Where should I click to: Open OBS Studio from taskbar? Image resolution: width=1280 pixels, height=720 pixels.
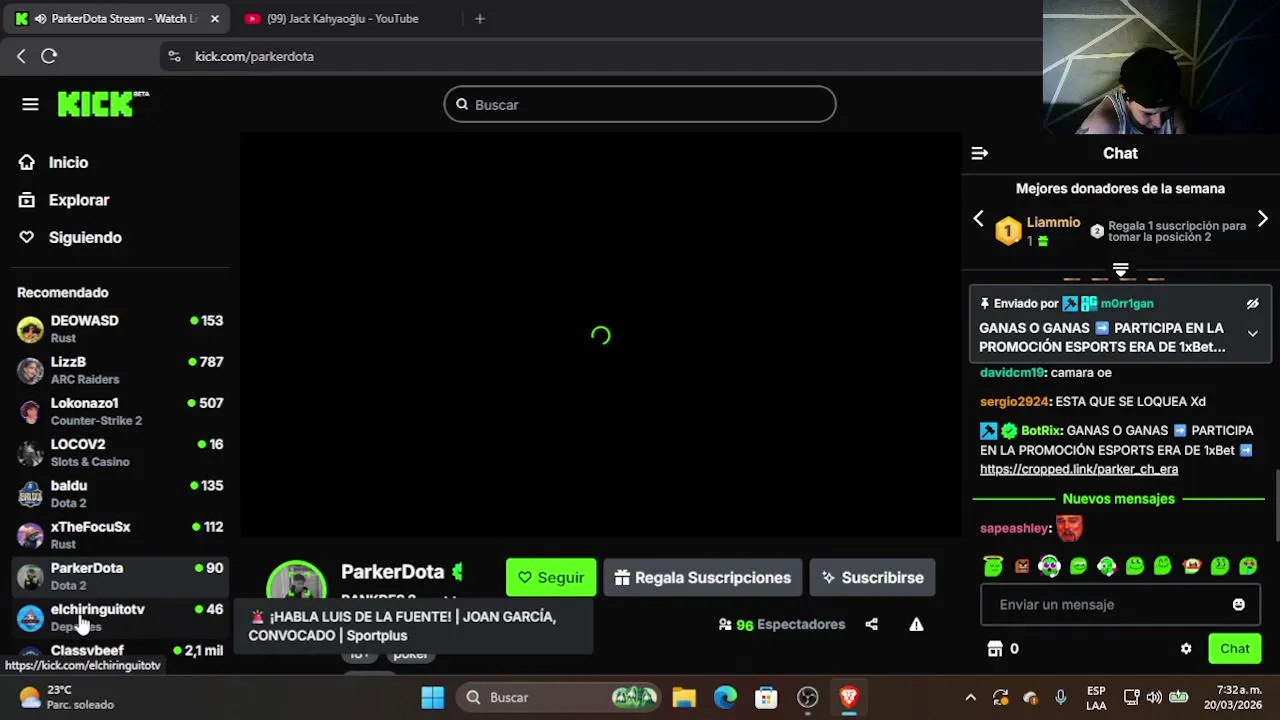point(808,697)
